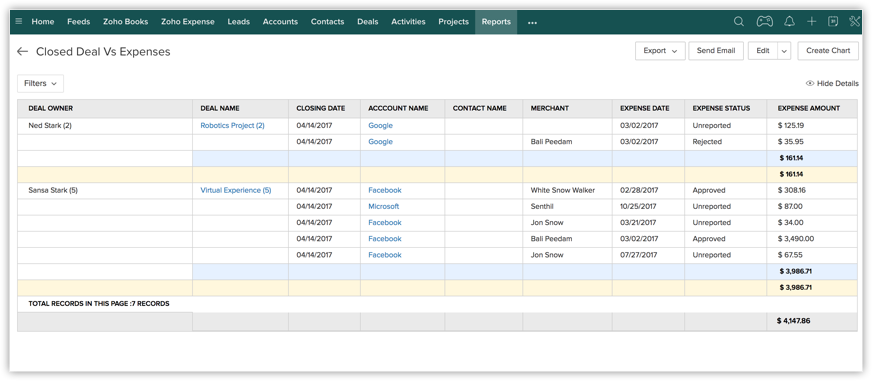
Task: Open the Microsoft account link
Action: [384, 206]
